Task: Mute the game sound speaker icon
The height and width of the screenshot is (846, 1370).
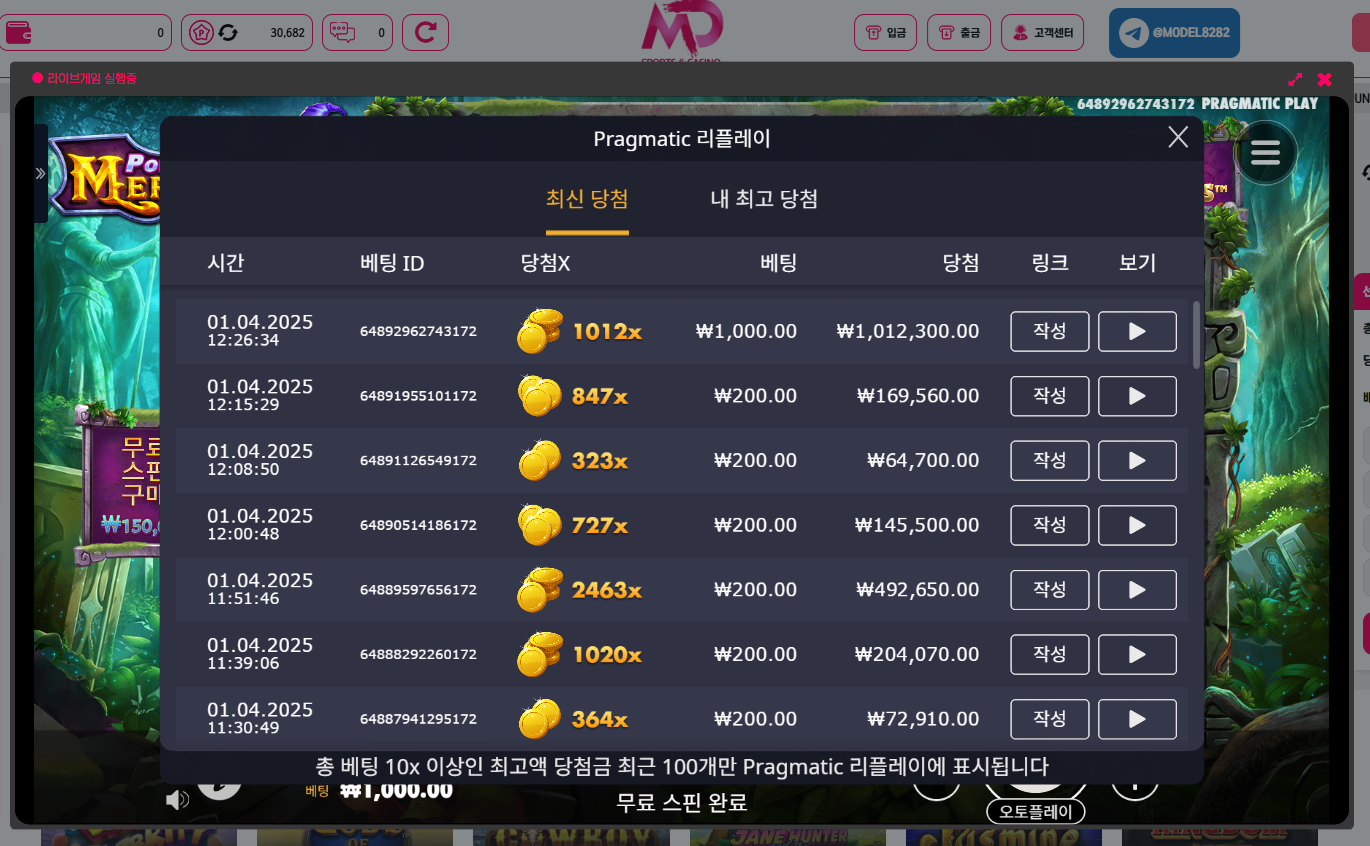Action: (x=177, y=799)
